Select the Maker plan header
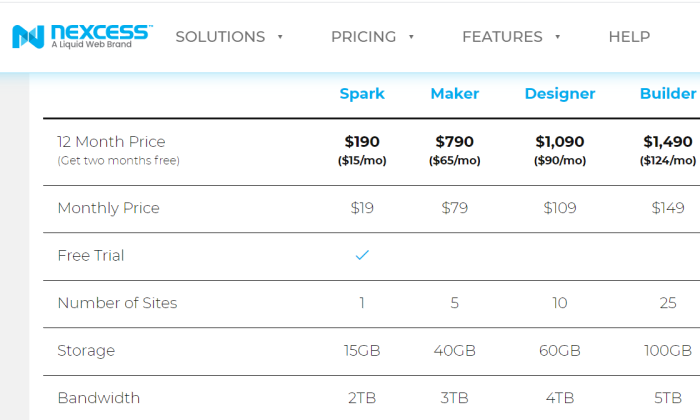Screen dimensions: 700x420 tap(454, 94)
